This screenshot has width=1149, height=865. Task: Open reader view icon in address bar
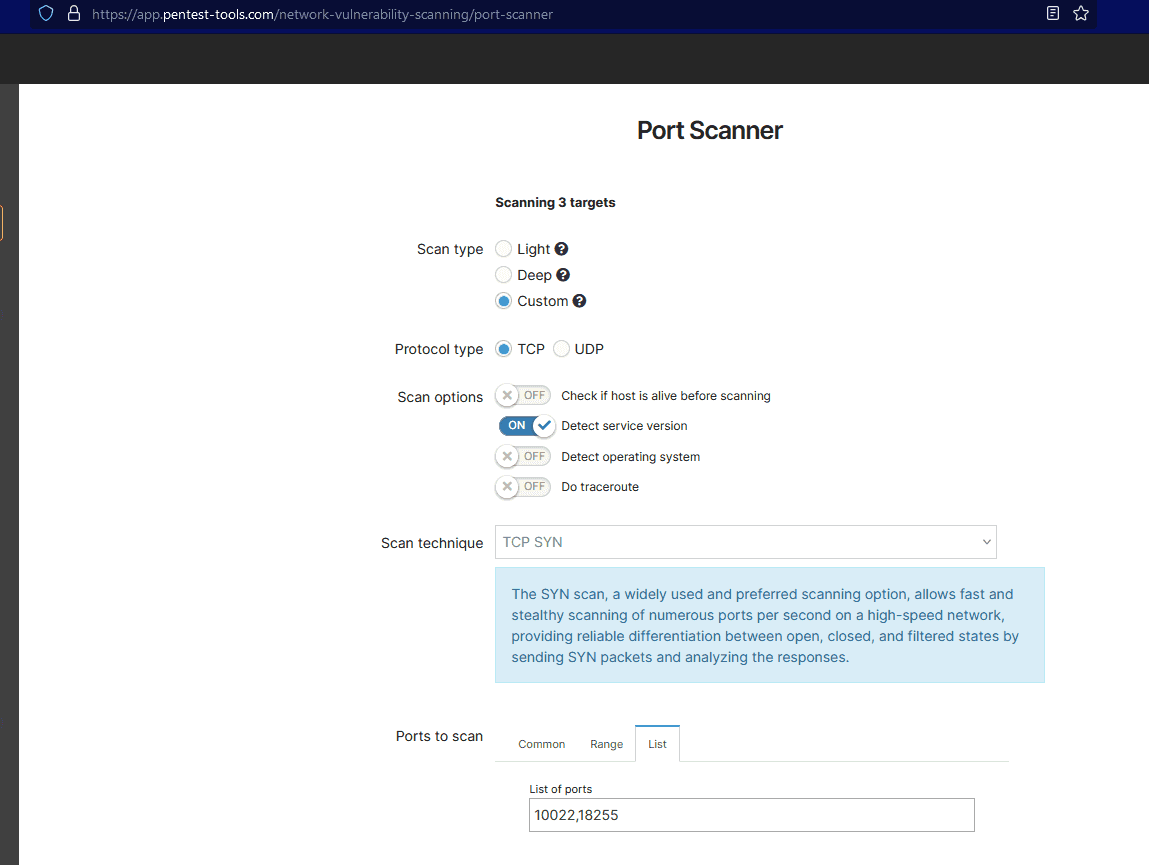pyautogui.click(x=1053, y=14)
